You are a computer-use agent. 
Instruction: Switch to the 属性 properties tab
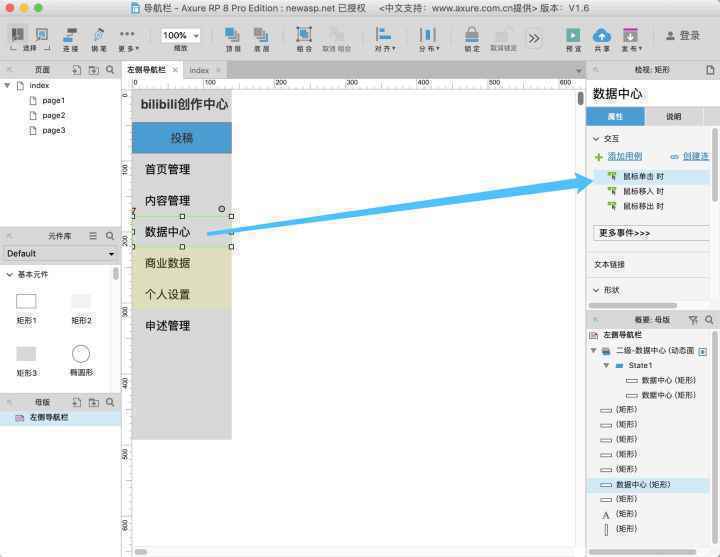(x=615, y=117)
